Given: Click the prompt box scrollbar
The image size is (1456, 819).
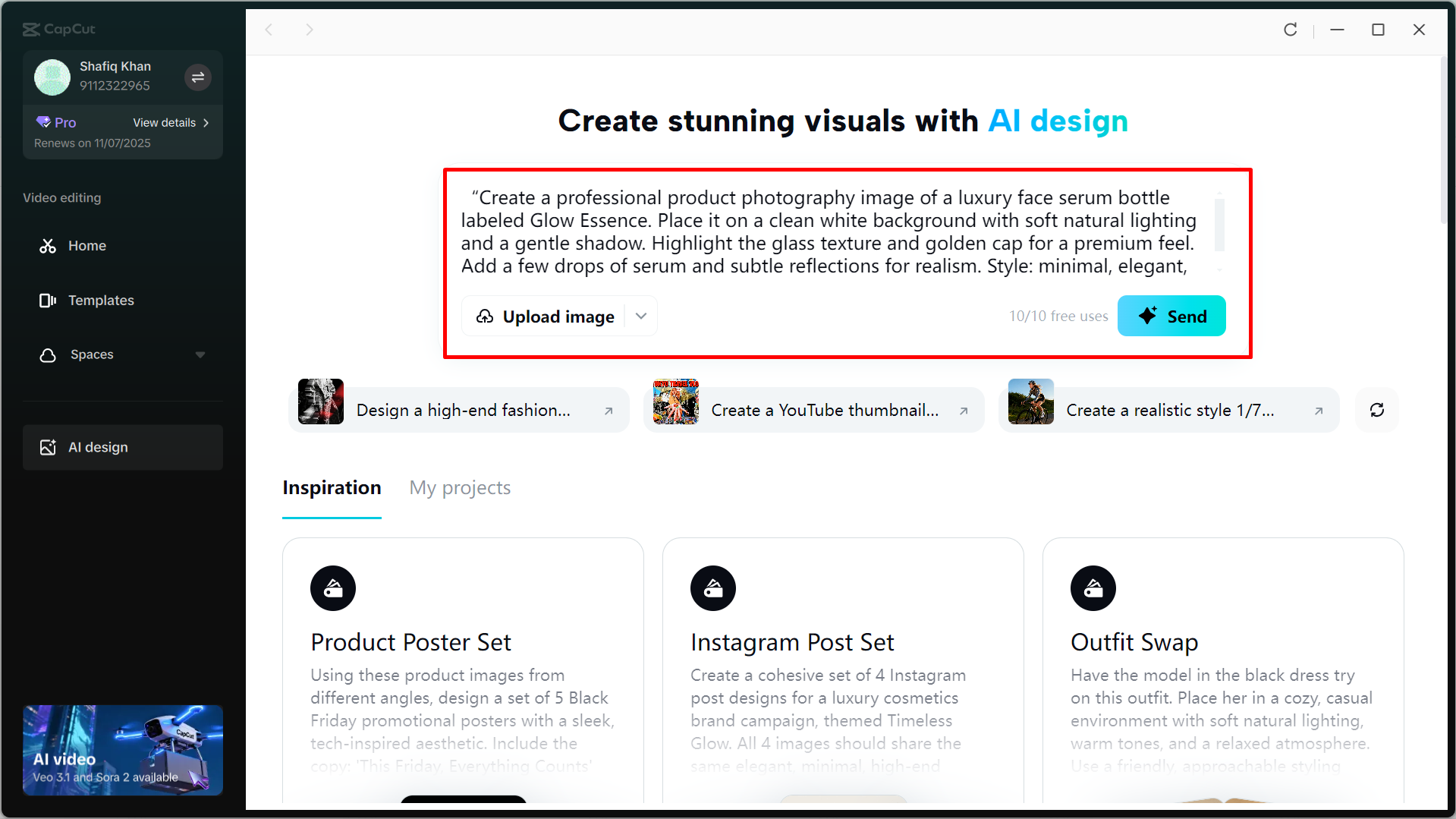Looking at the screenshot, I should pos(1219,225).
